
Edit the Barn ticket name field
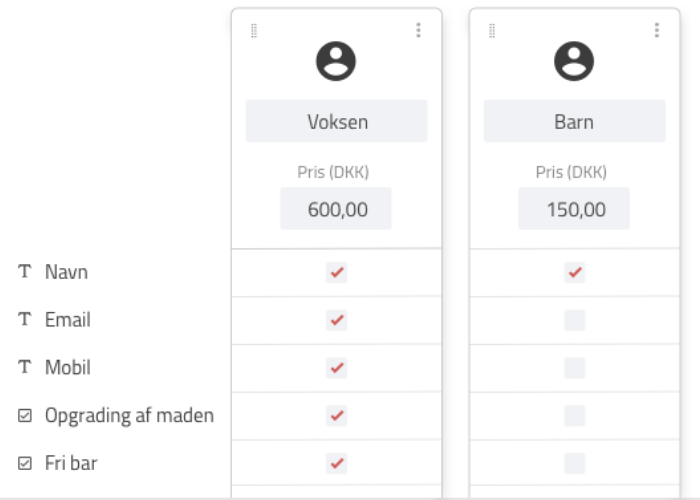tap(575, 121)
